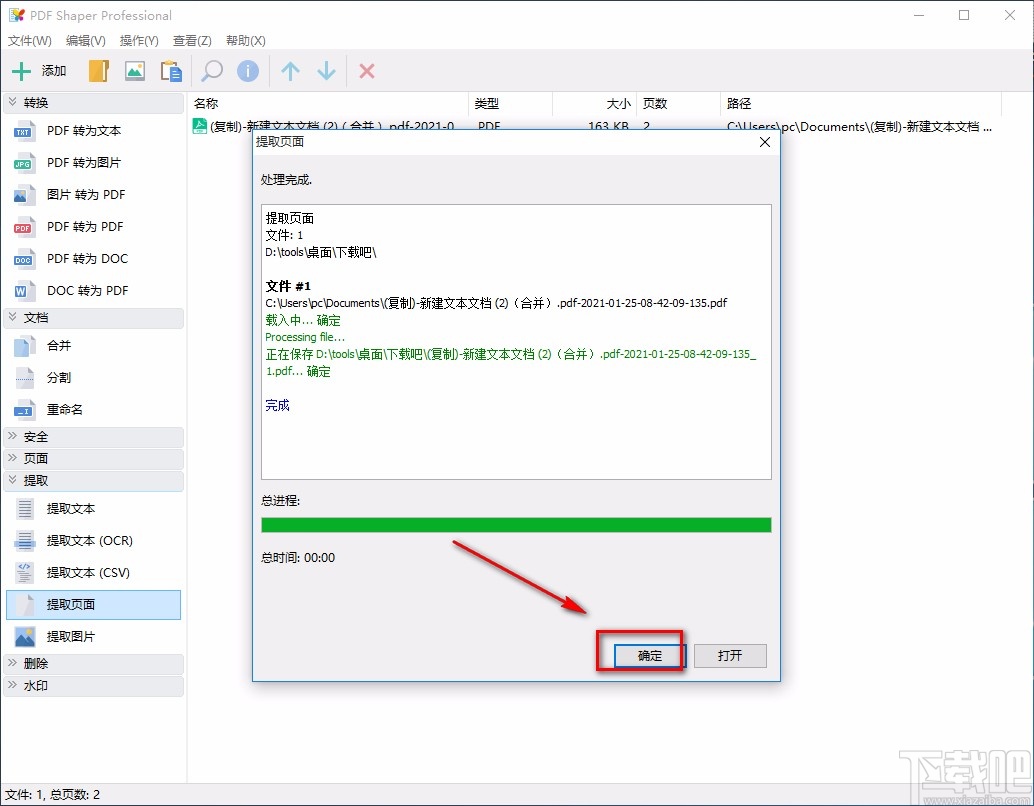Move file down with the down arrow
Screen dimensions: 1034x806
(x=326, y=71)
